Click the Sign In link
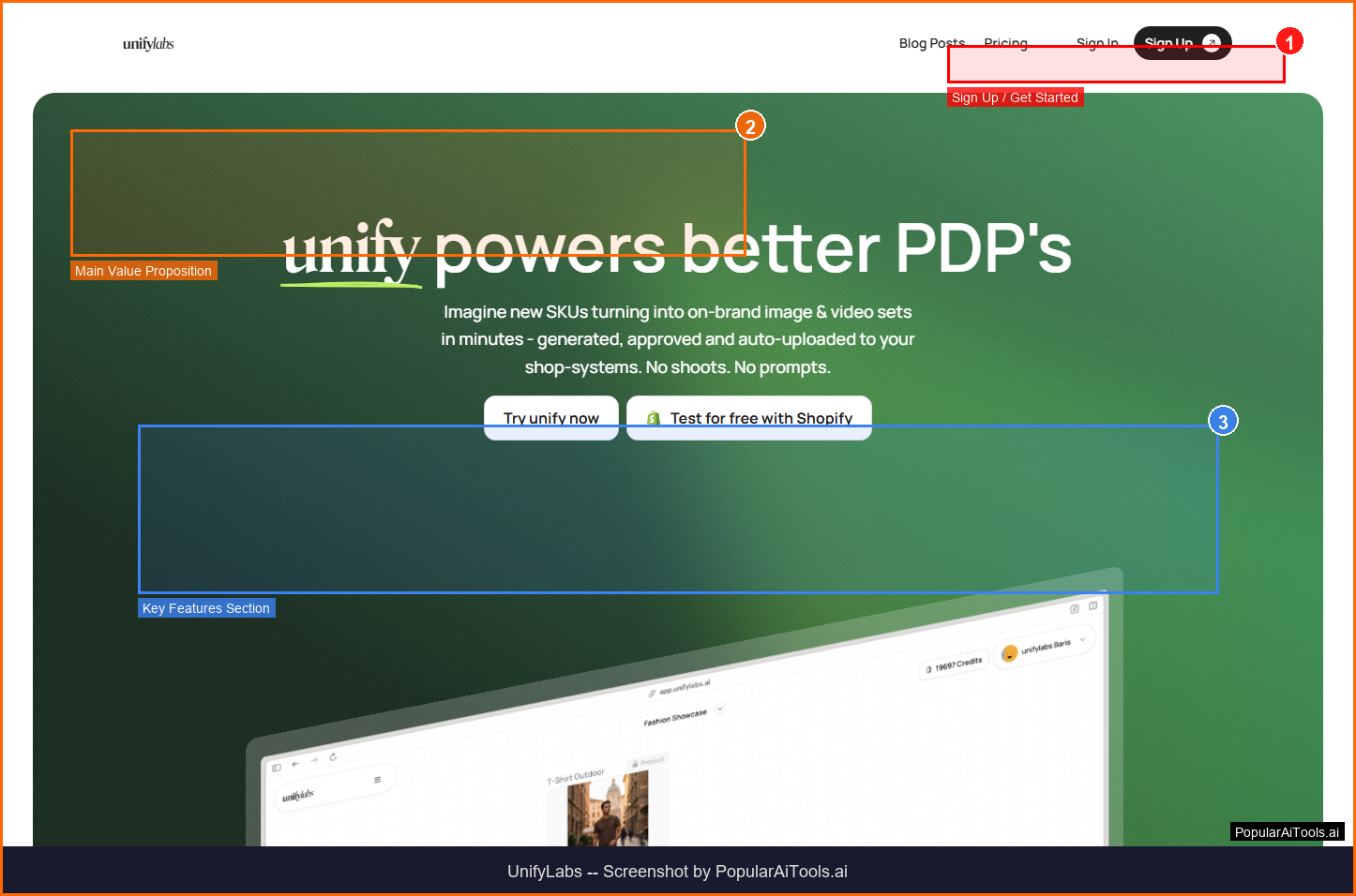 click(x=1096, y=43)
